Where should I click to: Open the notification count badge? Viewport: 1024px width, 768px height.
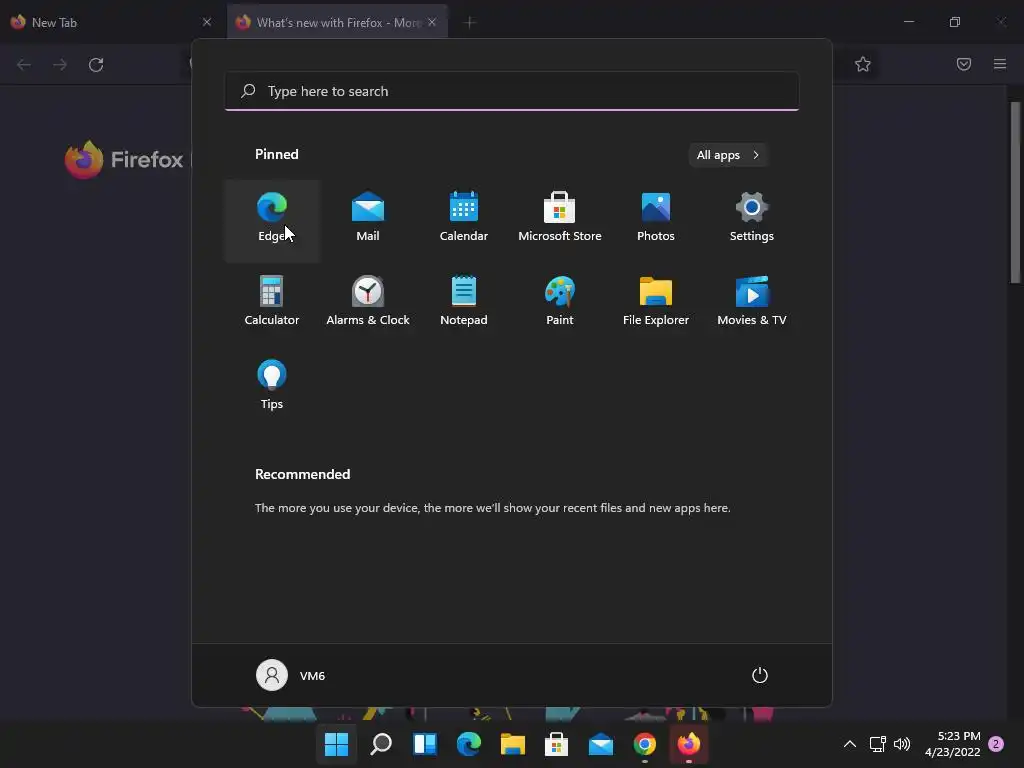click(996, 744)
